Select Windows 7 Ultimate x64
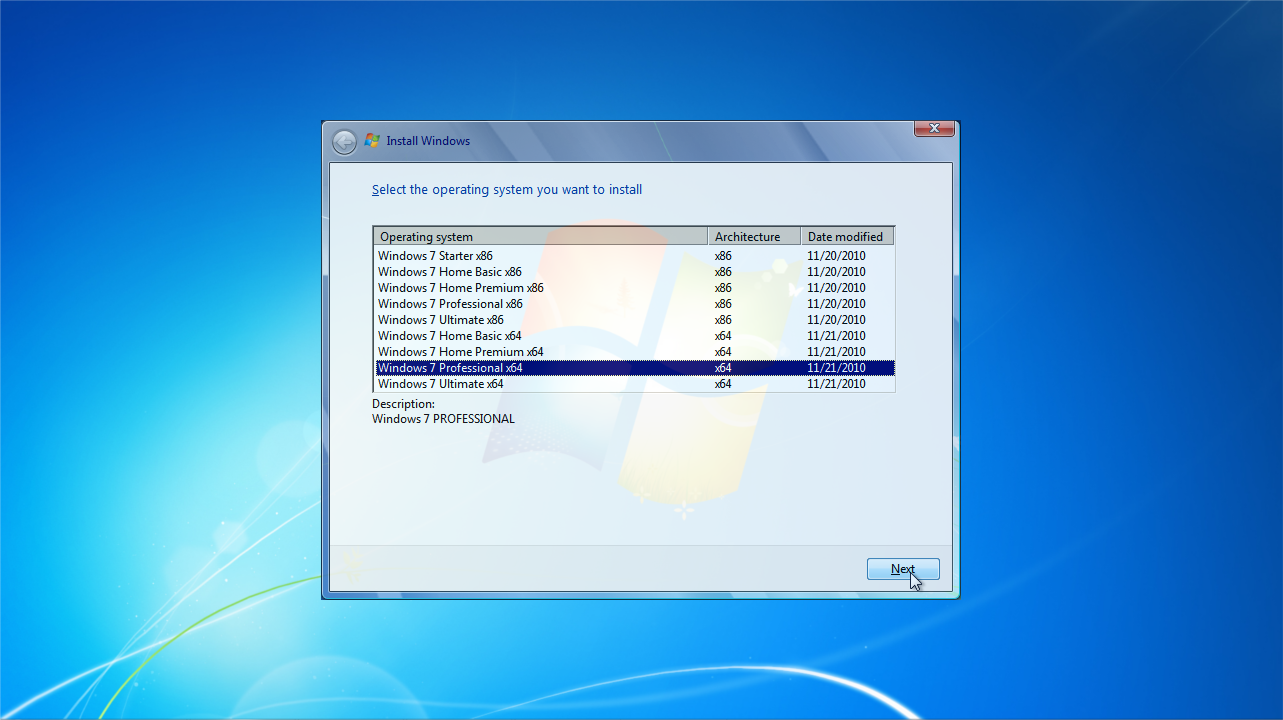1283x720 pixels. 634,384
